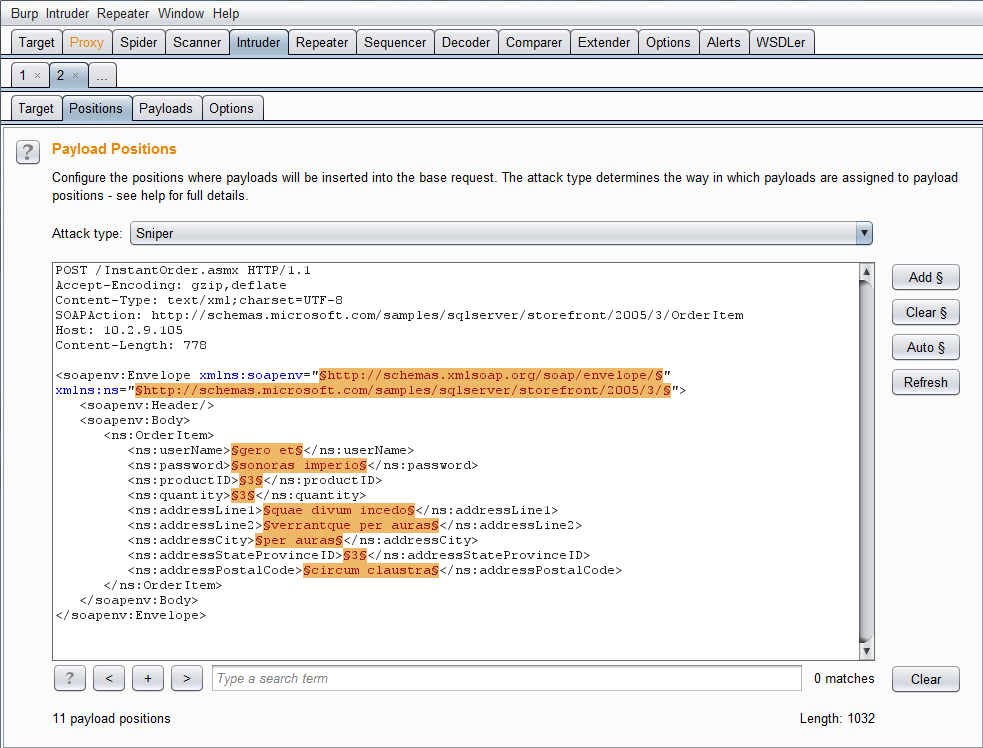Open the Repeater menu

point(123,13)
